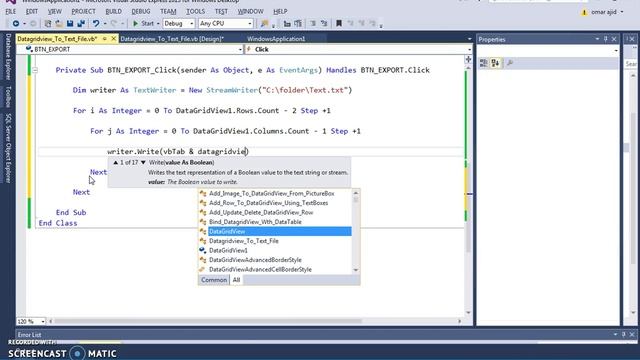This screenshot has width=640, height=360.
Task: Click the Categorized view icon in Properties
Action: 484,63
